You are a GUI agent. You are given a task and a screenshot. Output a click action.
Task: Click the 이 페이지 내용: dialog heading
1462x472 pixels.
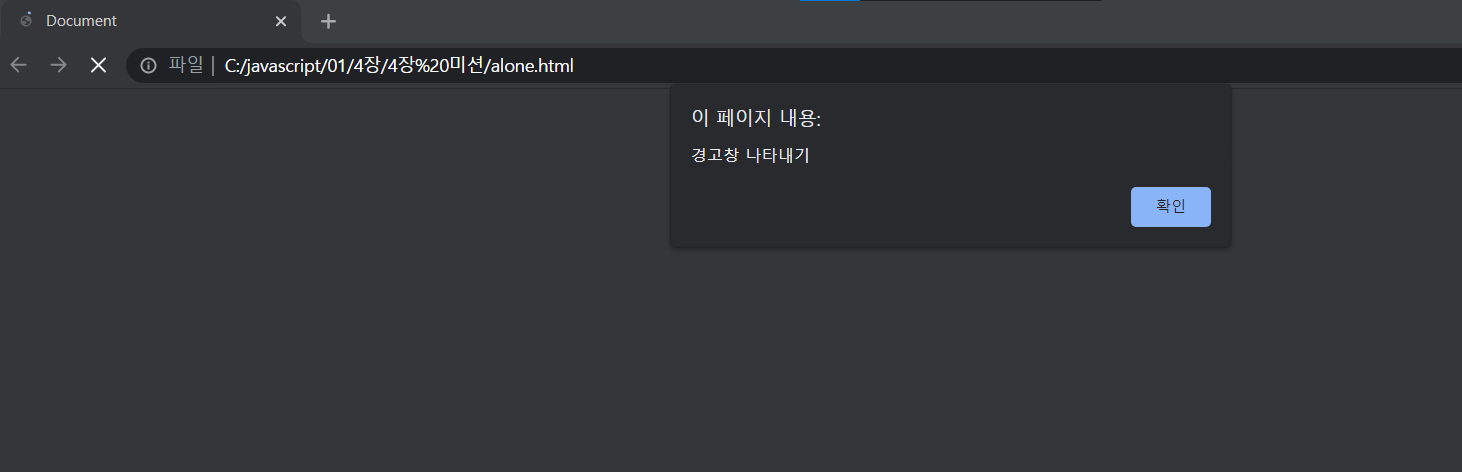point(756,118)
